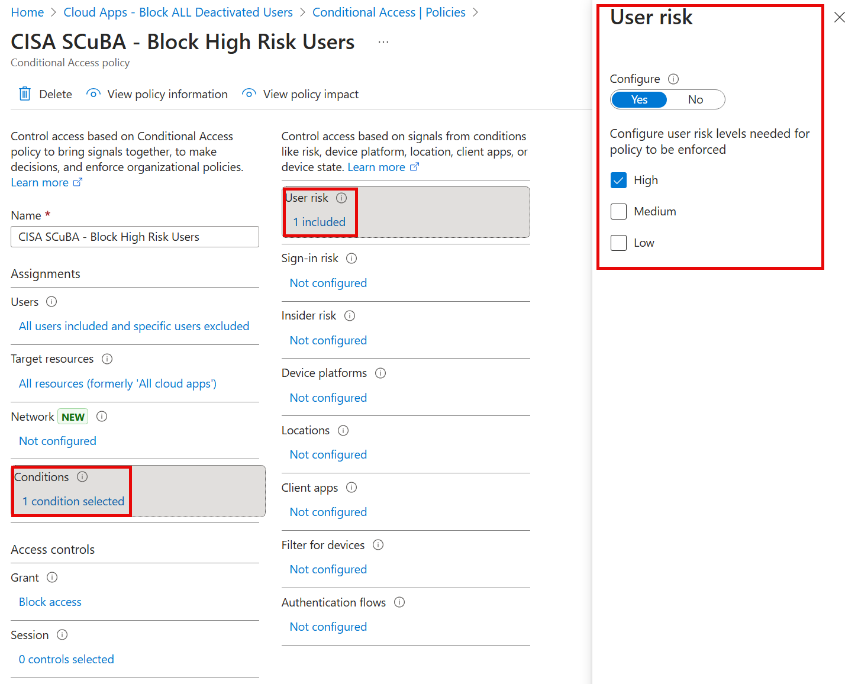Switch the Configure toggle to No
The width and height of the screenshot is (858, 684).
[696, 99]
